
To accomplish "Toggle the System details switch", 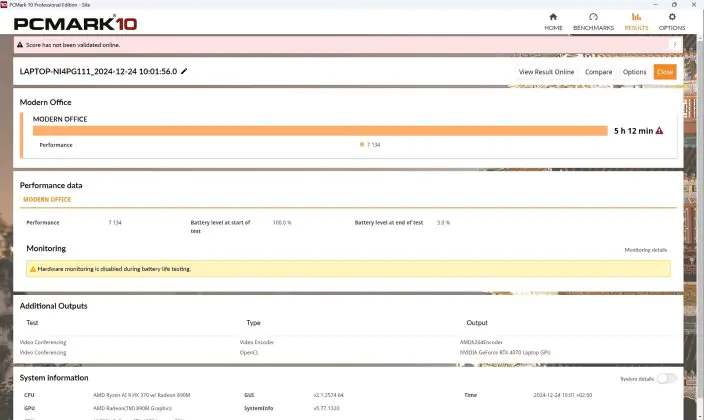I will coord(666,379).
